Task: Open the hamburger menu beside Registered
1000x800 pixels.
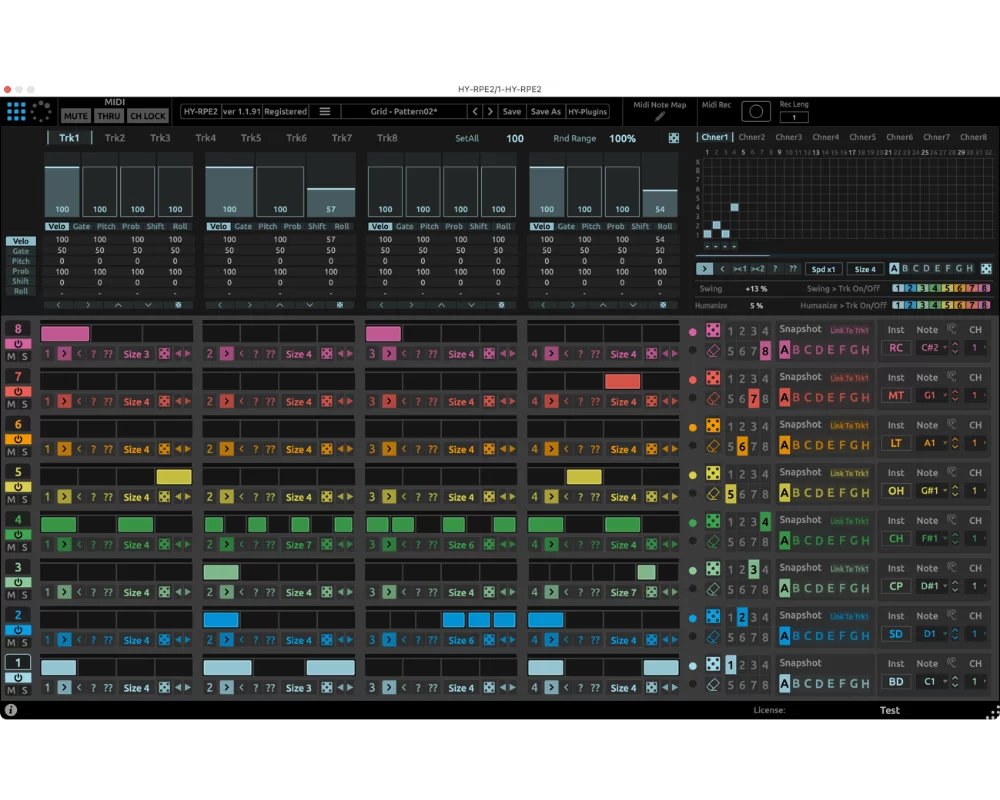Action: click(x=325, y=112)
